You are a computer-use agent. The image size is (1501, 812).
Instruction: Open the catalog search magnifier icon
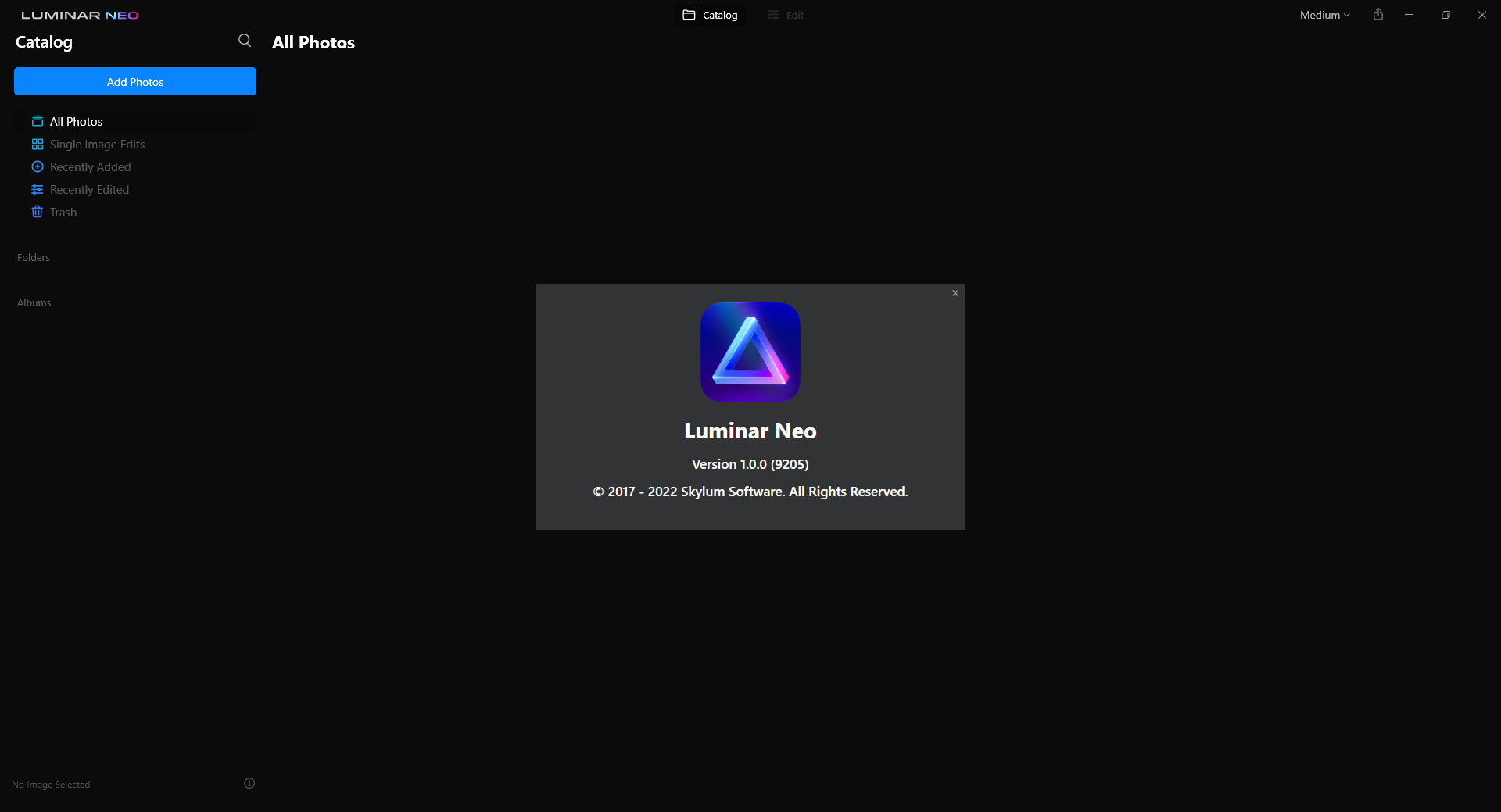[x=245, y=41]
